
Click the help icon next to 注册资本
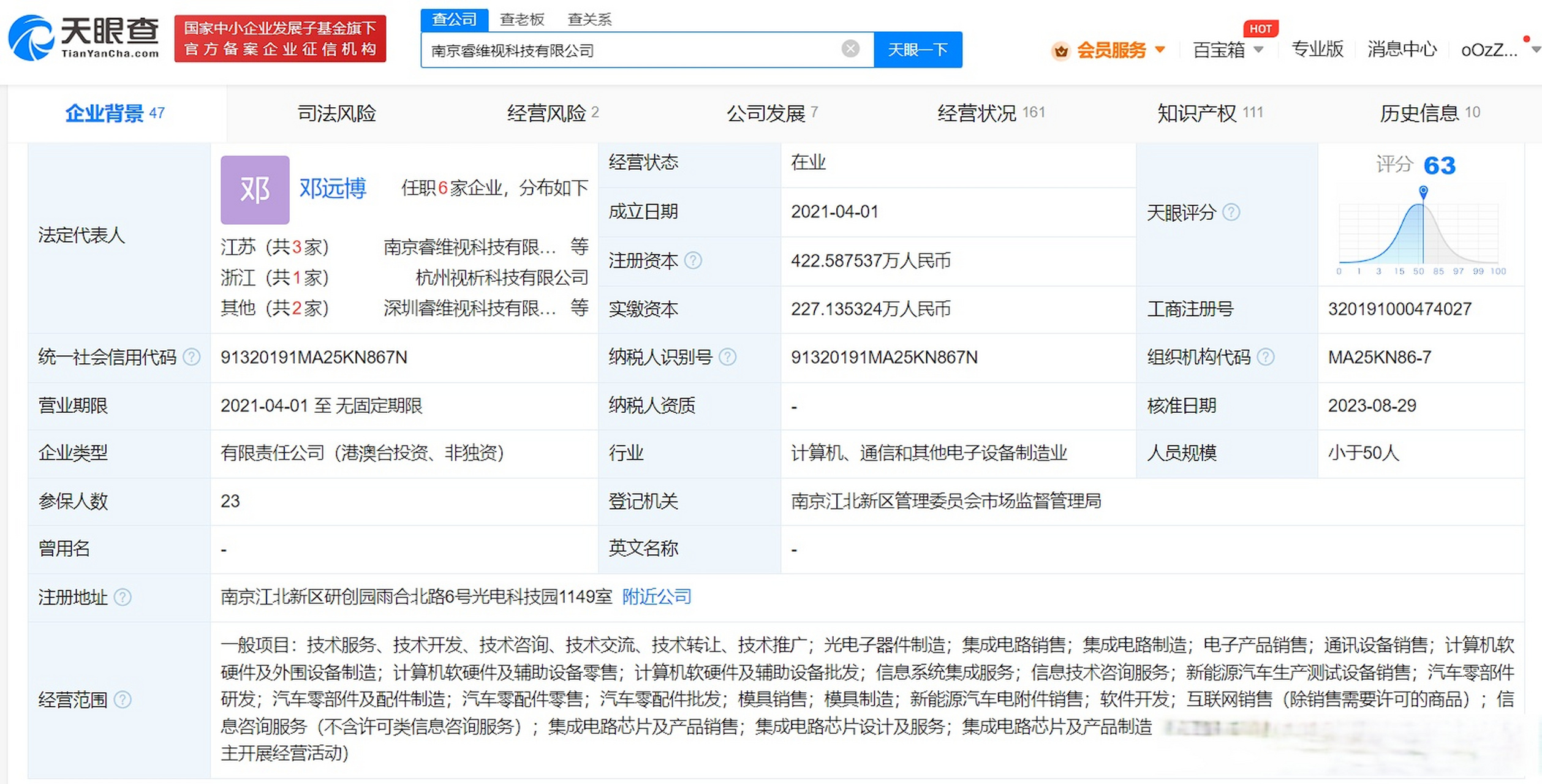(x=693, y=261)
